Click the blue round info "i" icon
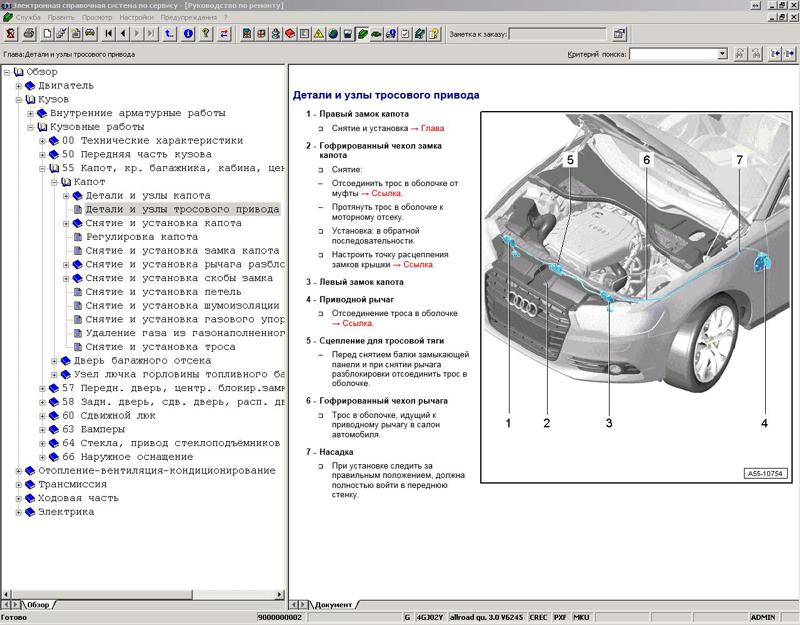The width and height of the screenshot is (800, 625). [x=188, y=34]
